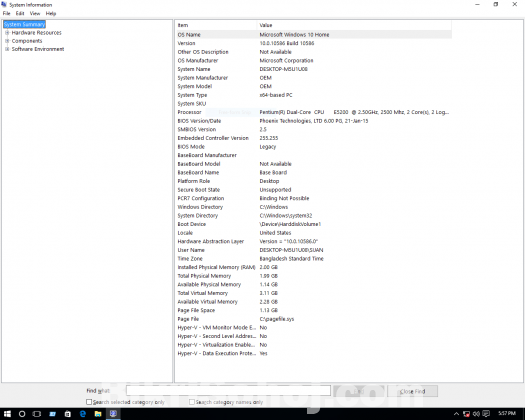The image size is (525, 420).
Task: Select Hyper-V VM Monitor Mode row
Action: click(x=314, y=328)
